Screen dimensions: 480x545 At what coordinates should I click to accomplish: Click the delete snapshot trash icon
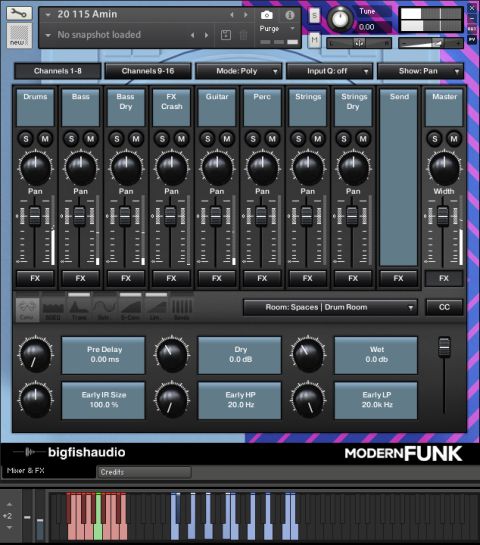(244, 35)
